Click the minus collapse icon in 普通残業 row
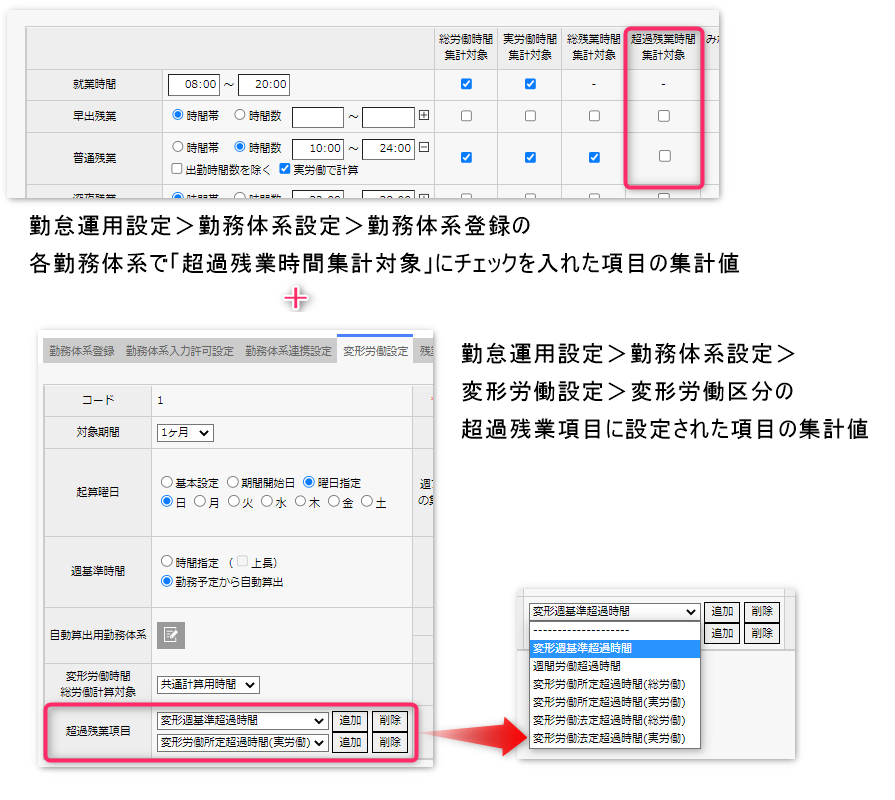The image size is (895, 800). pyautogui.click(x=424, y=148)
